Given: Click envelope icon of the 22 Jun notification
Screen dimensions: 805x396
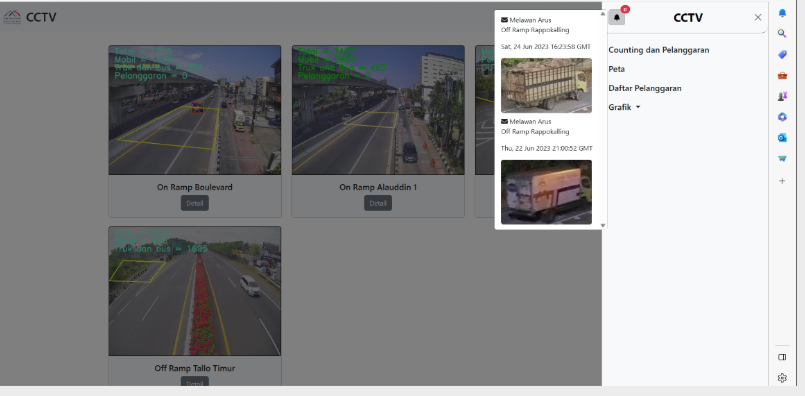Looking at the screenshot, I should coord(504,122).
